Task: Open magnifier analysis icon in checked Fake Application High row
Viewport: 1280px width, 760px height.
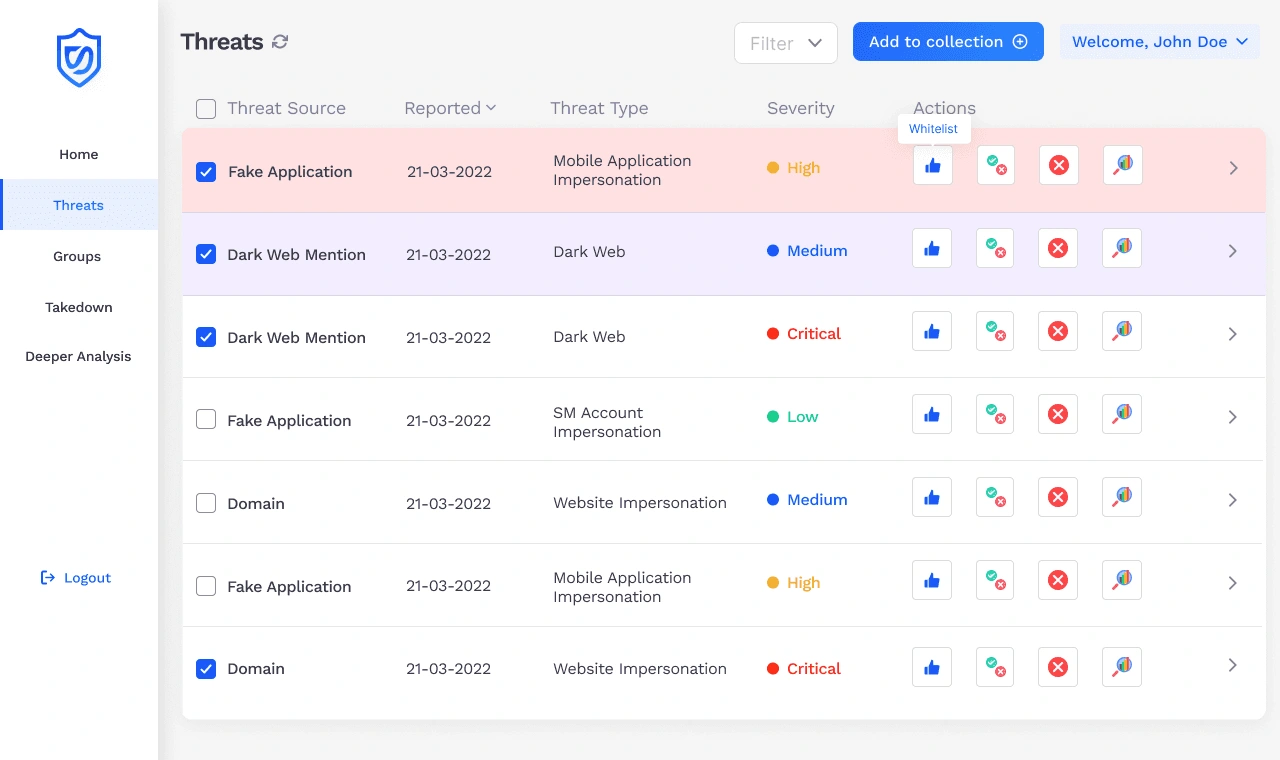Action: 1123,166
